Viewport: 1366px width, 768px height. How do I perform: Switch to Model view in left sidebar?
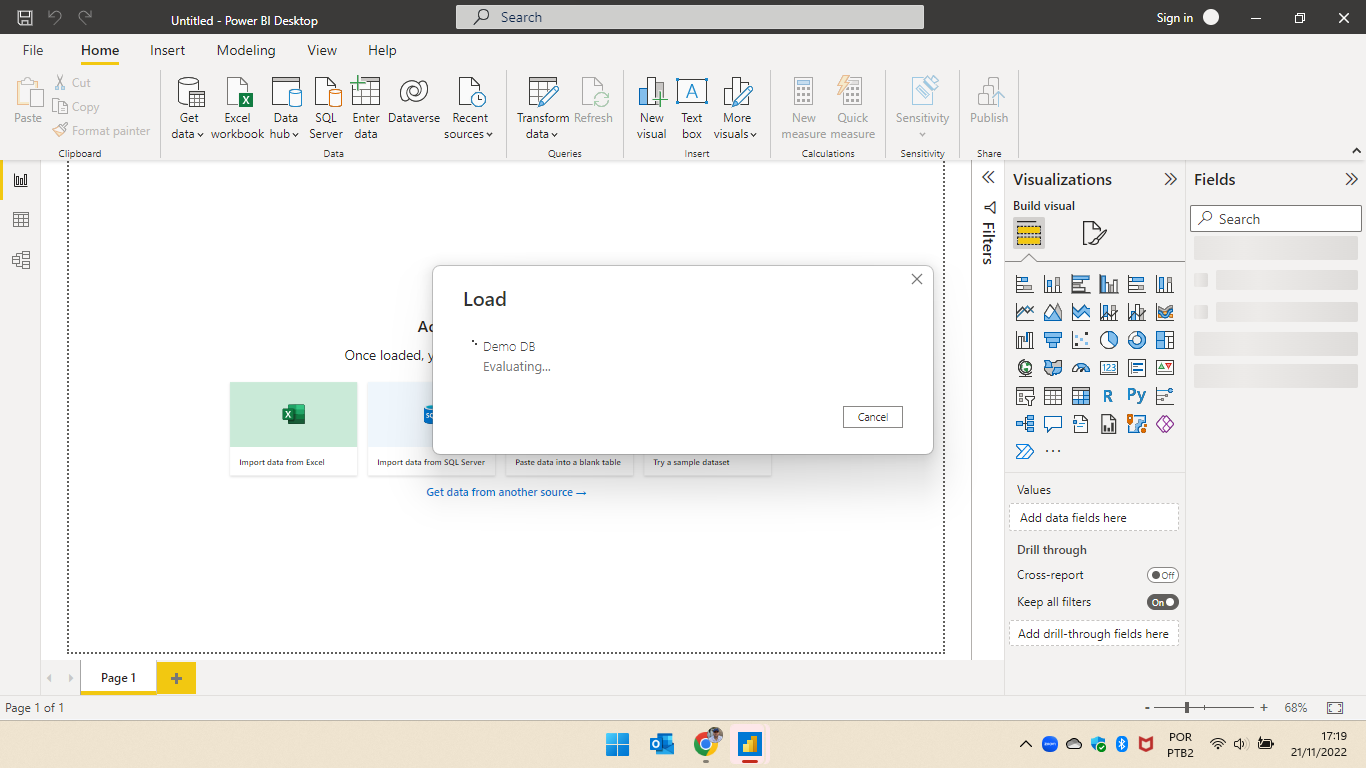pos(20,260)
